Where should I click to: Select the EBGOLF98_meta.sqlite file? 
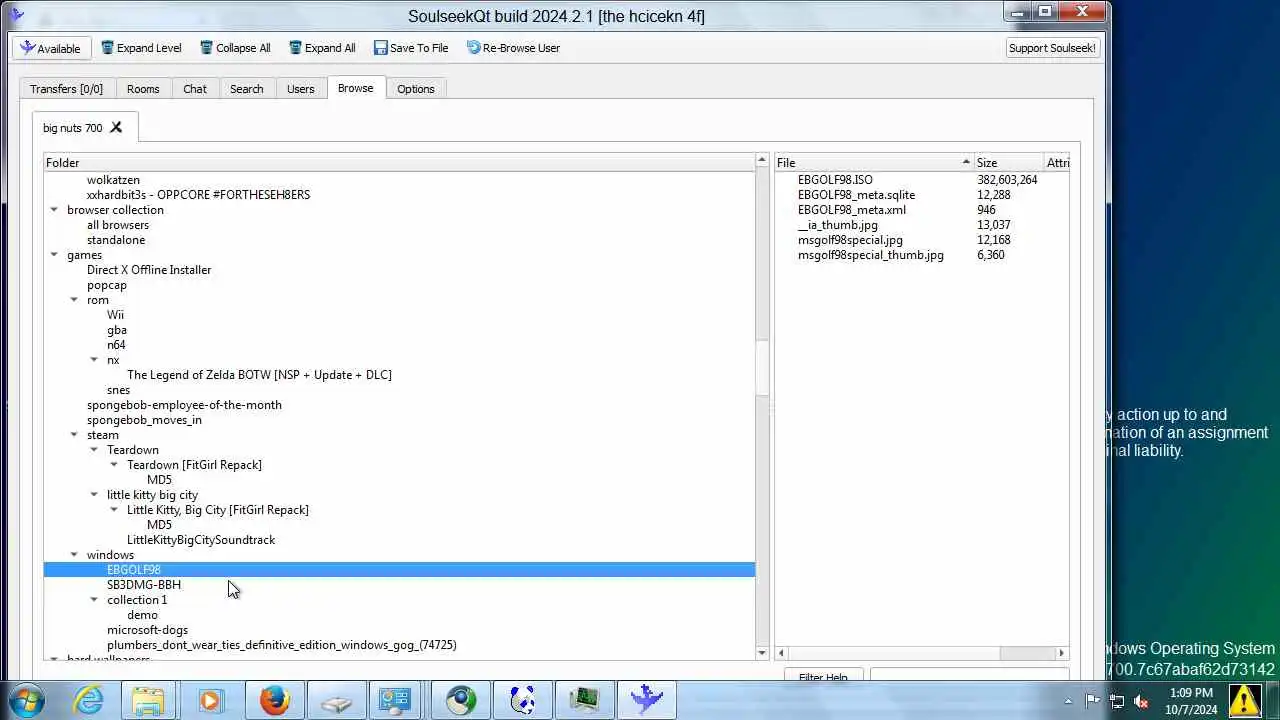point(856,195)
